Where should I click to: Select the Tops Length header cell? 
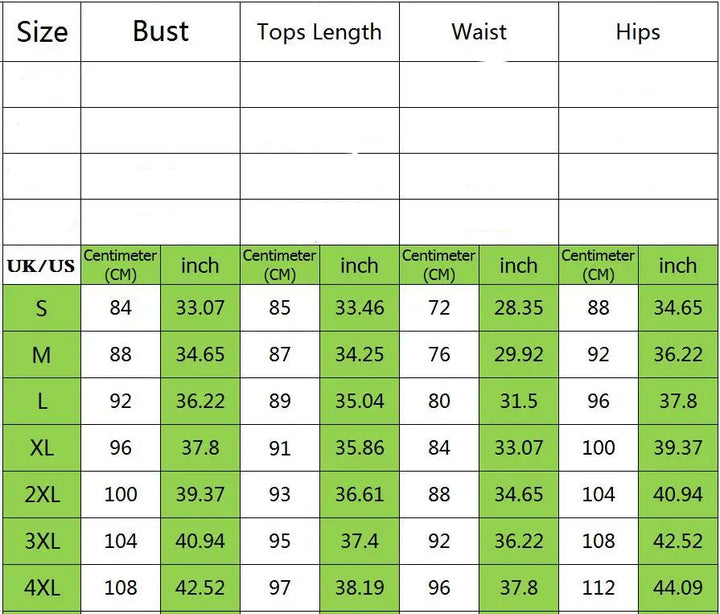(x=319, y=32)
